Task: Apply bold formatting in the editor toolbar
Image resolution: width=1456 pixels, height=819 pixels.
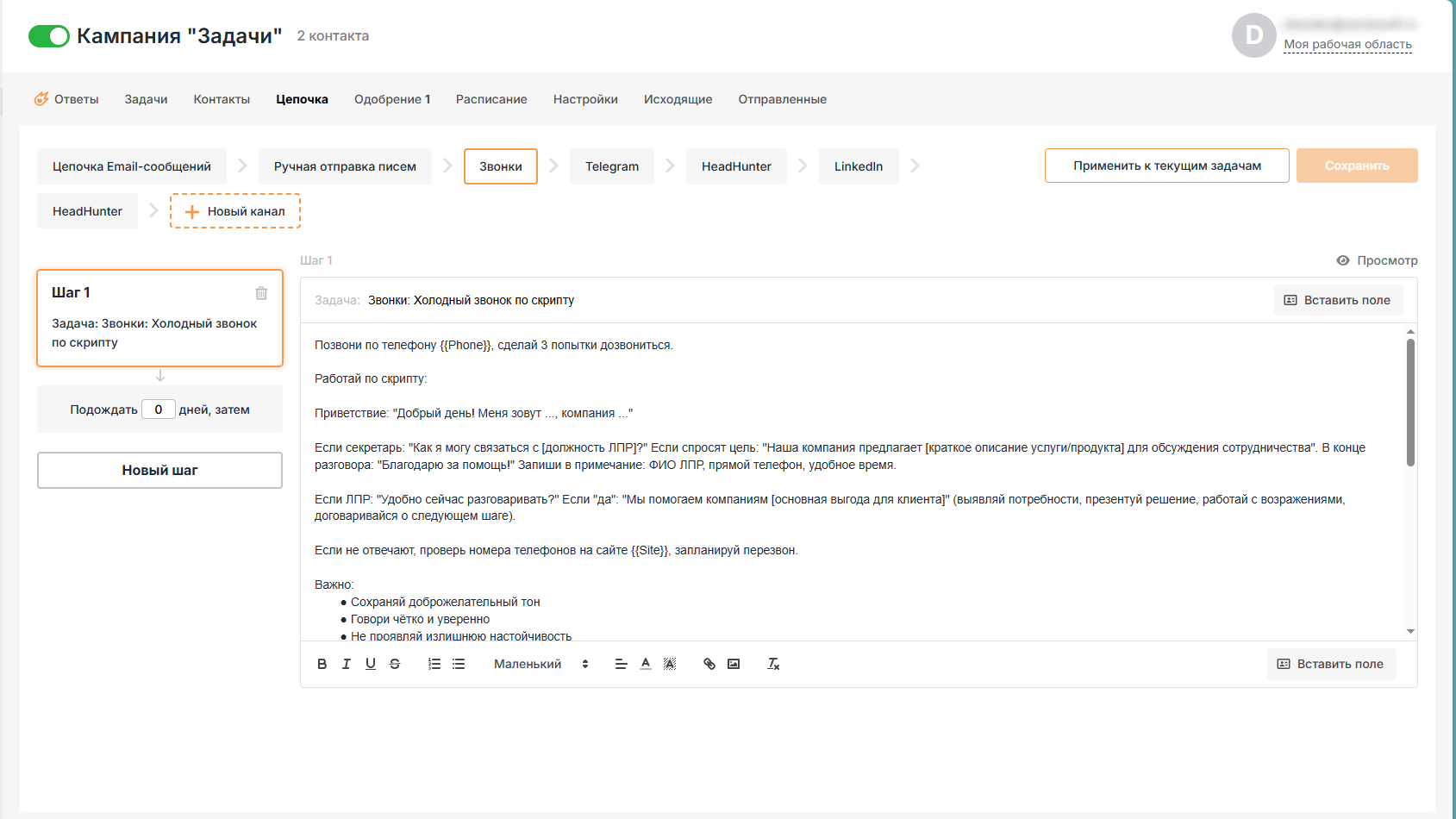Action: pyautogui.click(x=322, y=664)
